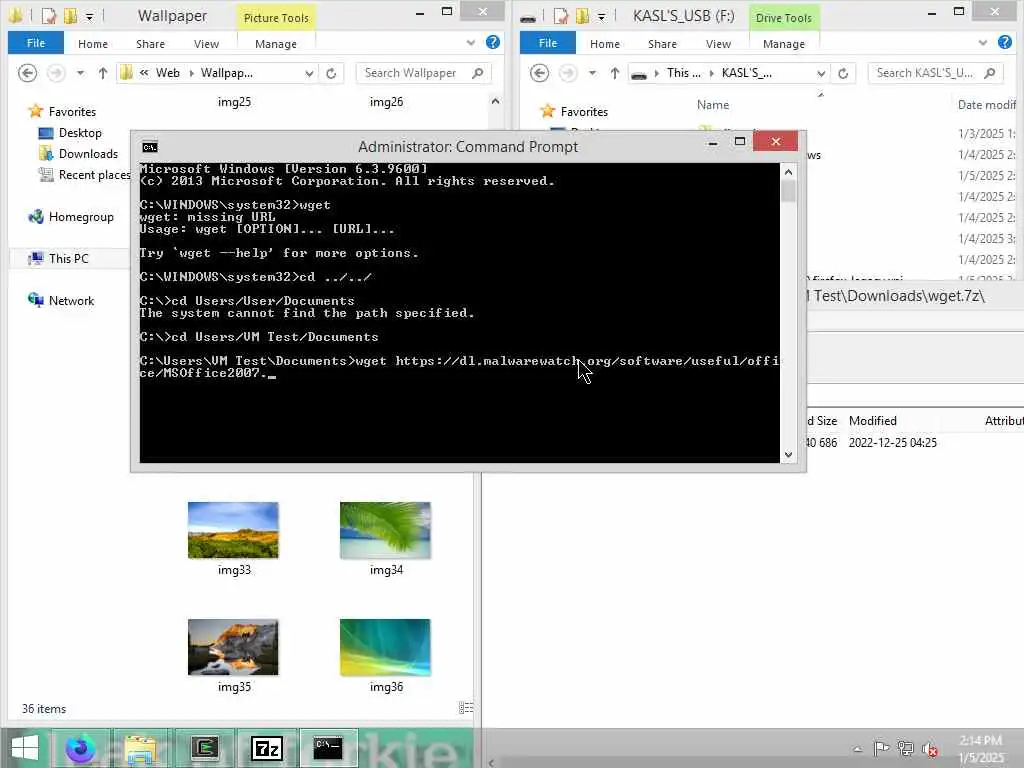Go up one level in KASL'S_USB window
The image size is (1024, 768).
pos(615,73)
